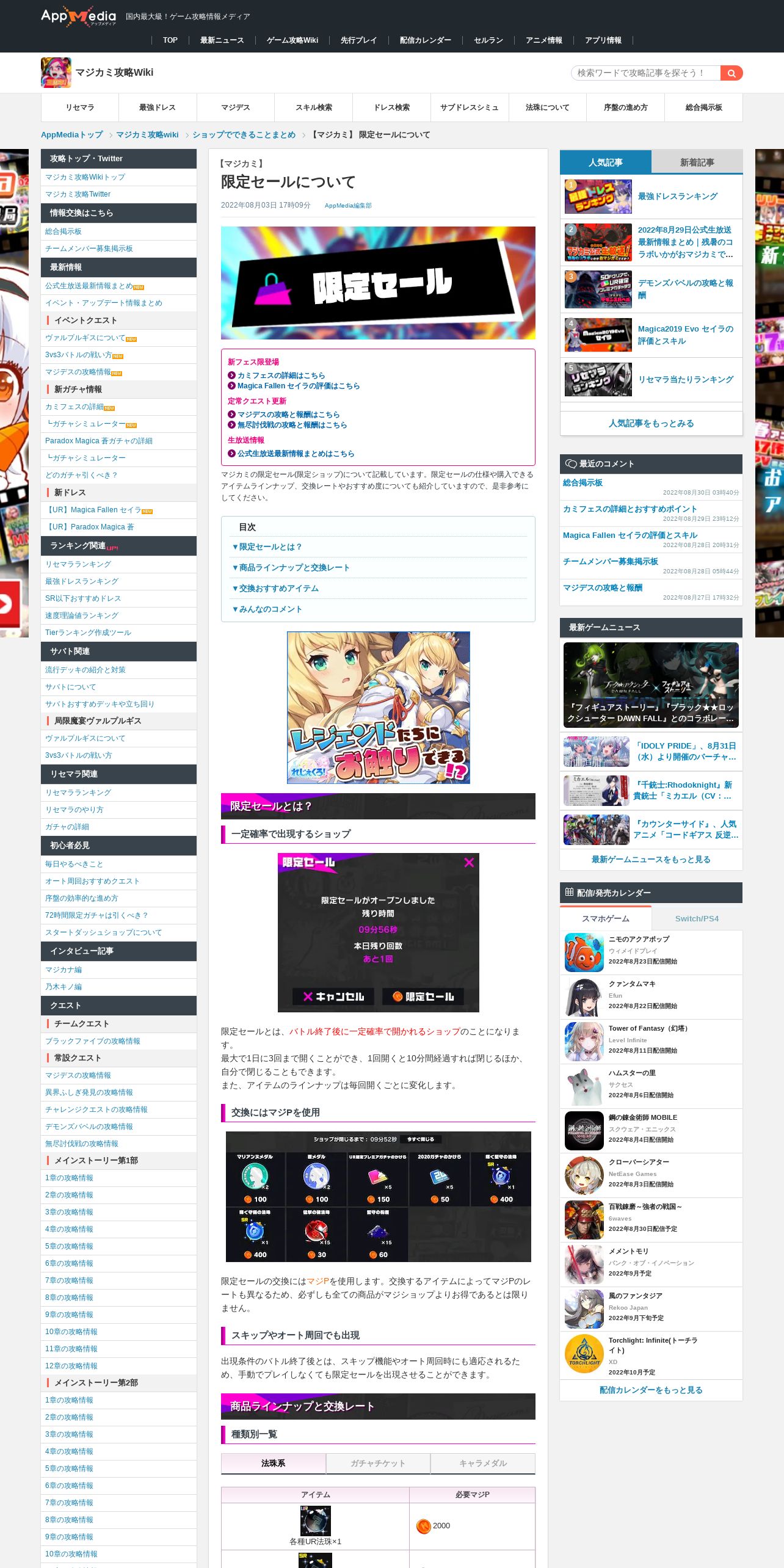This screenshot has height=1568, width=784.
Task: Click the レジェンドたちにお触りできる ad banner
Action: (x=379, y=708)
